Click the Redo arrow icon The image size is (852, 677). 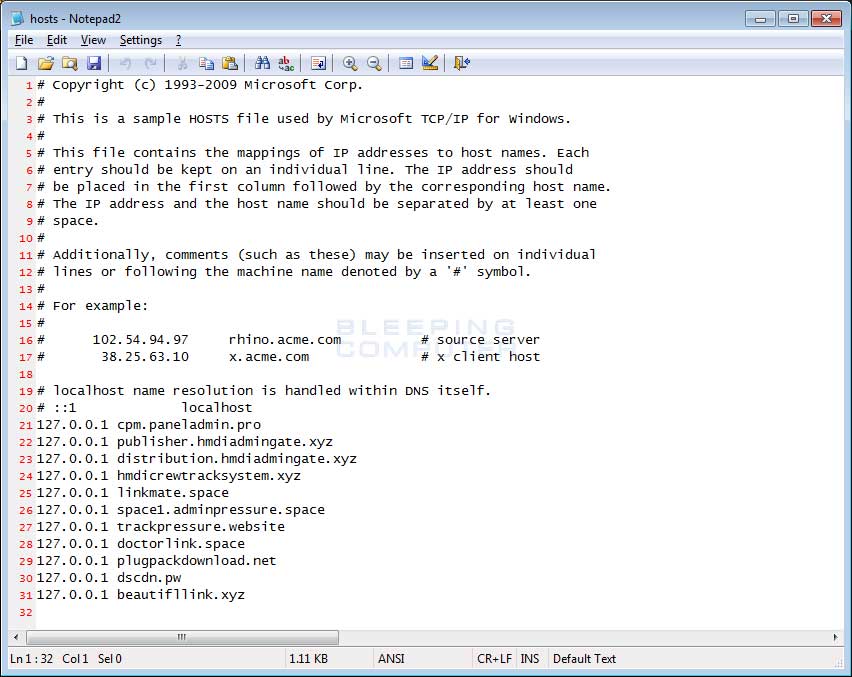(x=150, y=64)
